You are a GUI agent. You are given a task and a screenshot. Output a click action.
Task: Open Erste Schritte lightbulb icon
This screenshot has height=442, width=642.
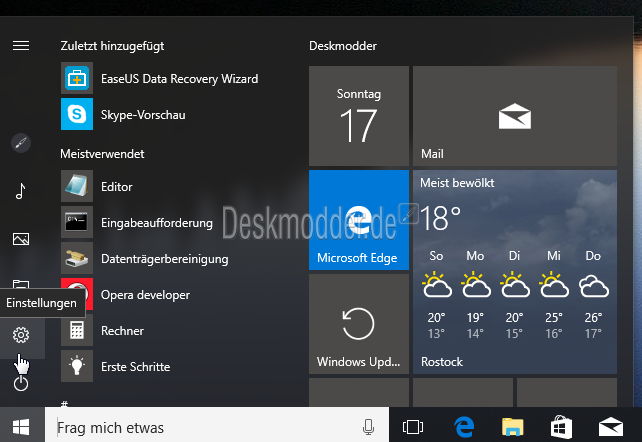(x=77, y=366)
